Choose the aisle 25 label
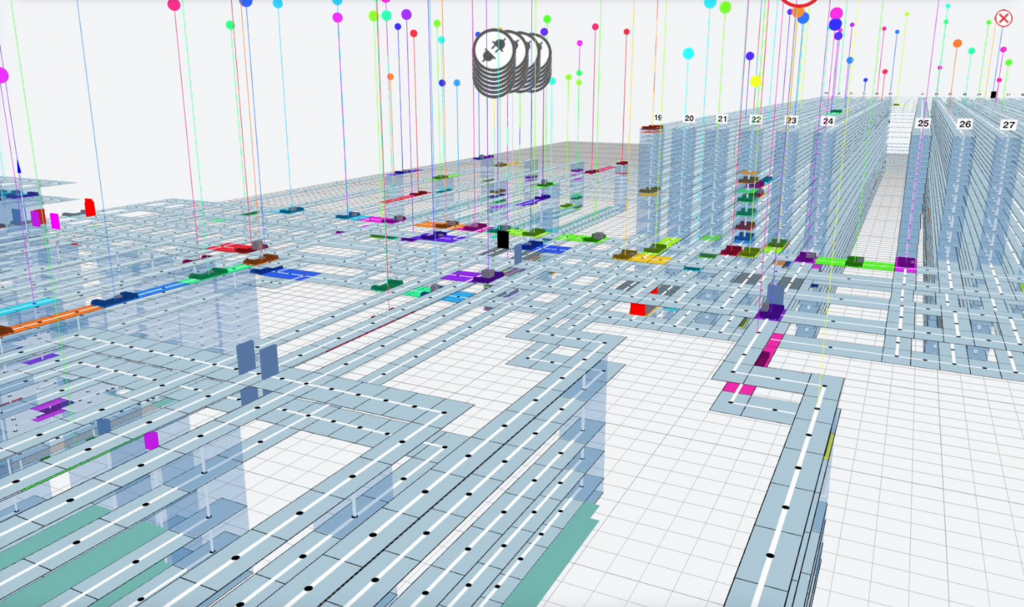This screenshot has width=1024, height=607. (x=923, y=123)
